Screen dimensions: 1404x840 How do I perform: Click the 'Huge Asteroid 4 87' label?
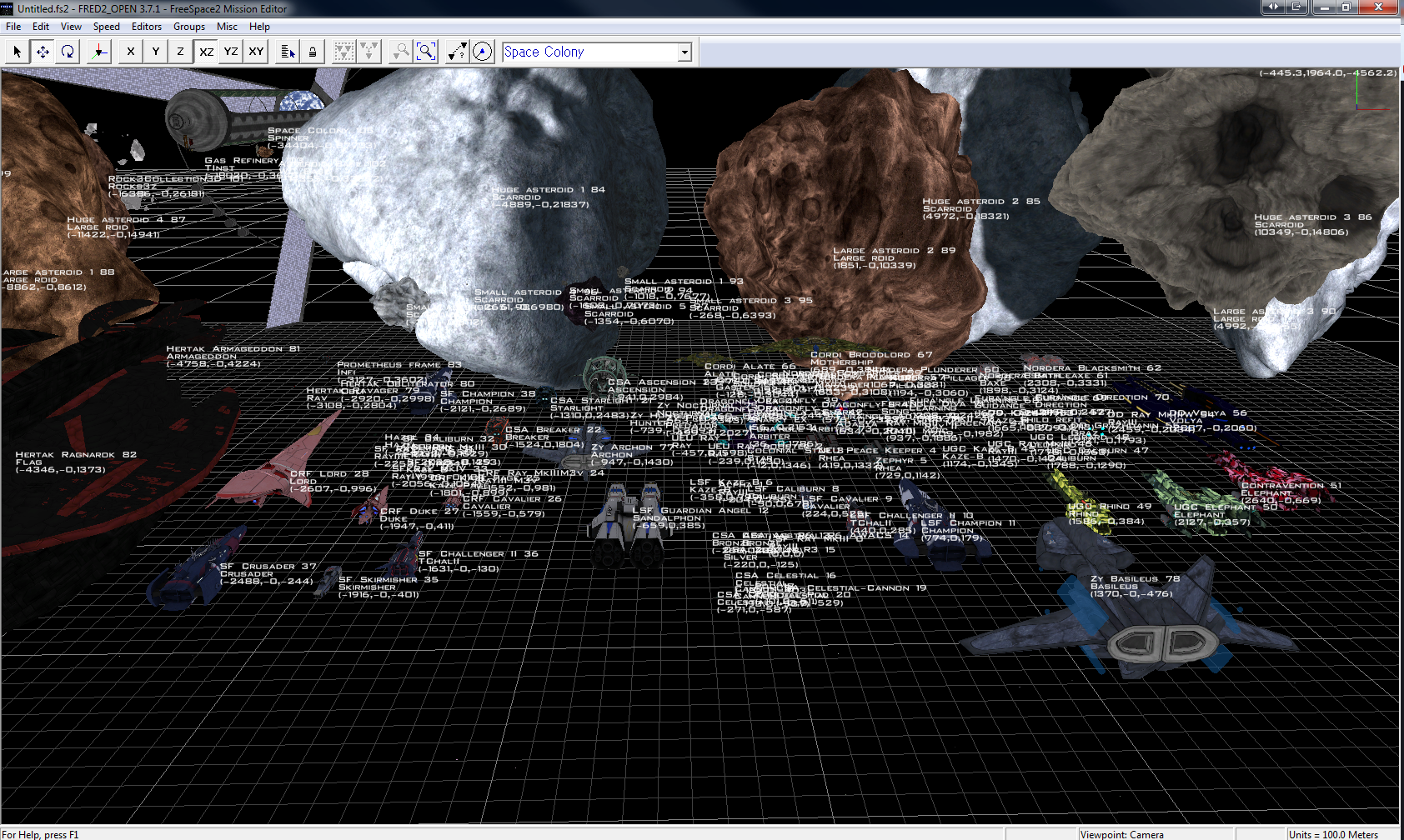click(x=126, y=220)
